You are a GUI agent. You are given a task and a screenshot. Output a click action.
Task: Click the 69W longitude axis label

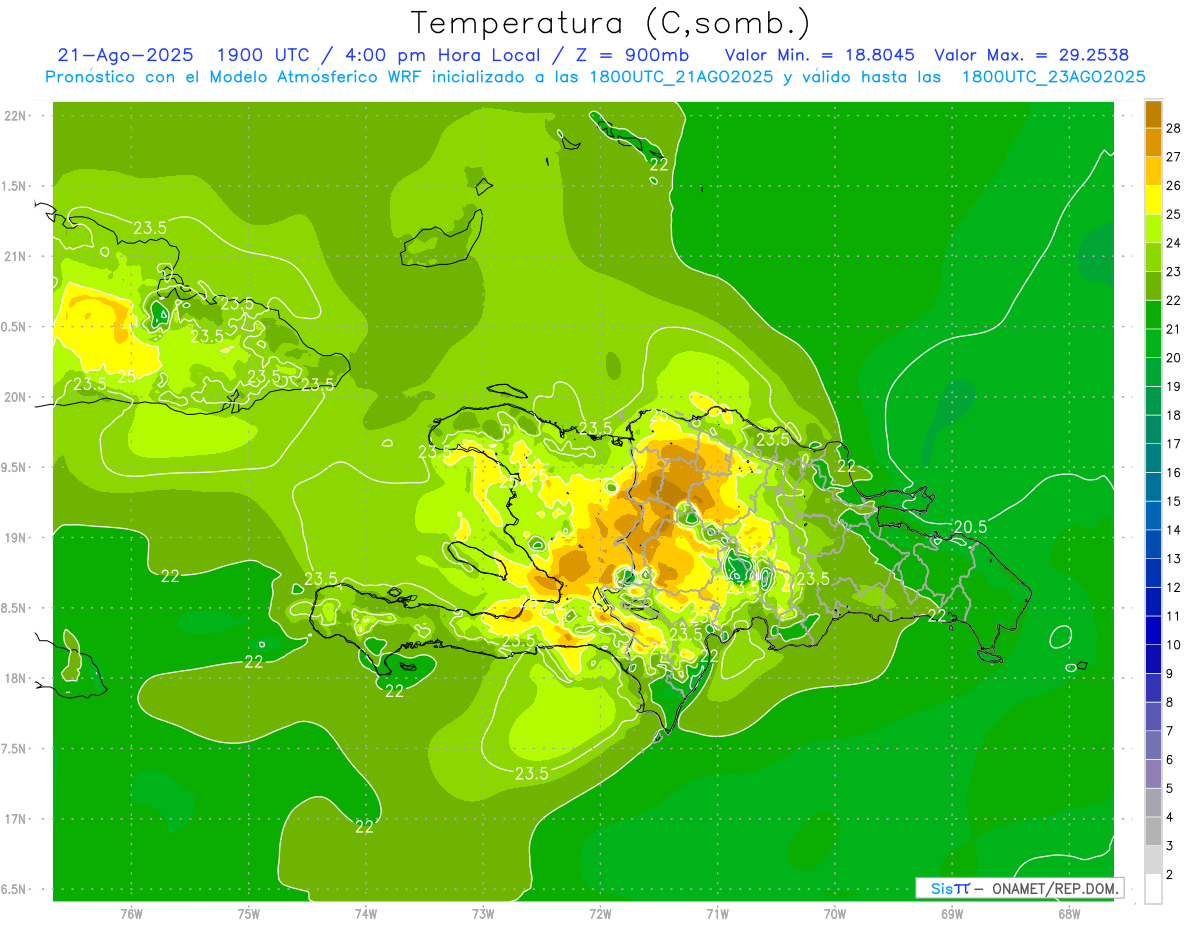point(952,914)
